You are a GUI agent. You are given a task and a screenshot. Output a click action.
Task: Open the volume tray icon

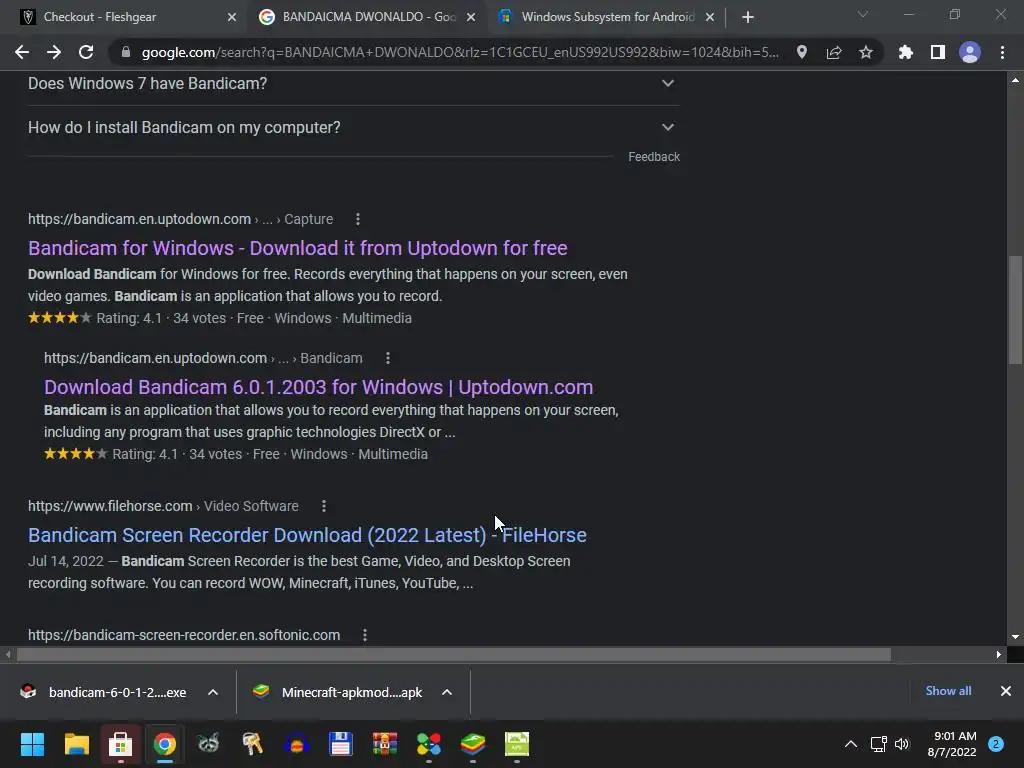click(902, 744)
